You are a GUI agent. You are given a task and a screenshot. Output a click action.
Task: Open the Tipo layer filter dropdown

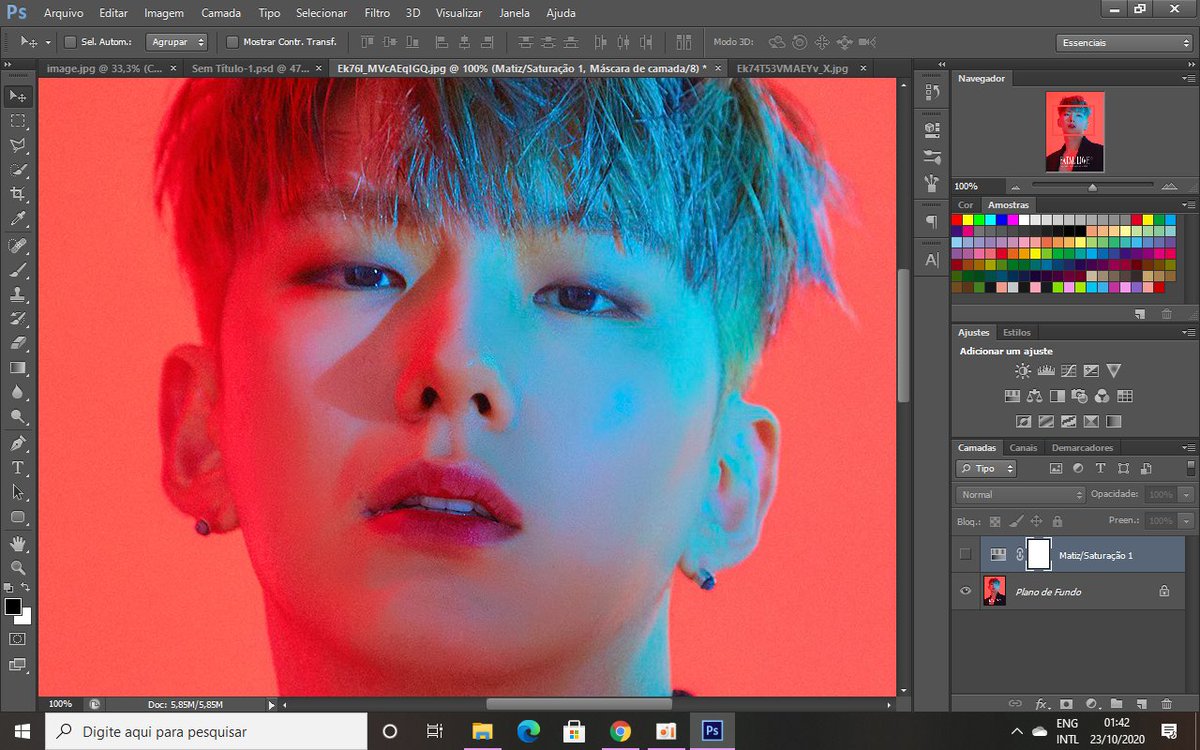tap(986, 468)
